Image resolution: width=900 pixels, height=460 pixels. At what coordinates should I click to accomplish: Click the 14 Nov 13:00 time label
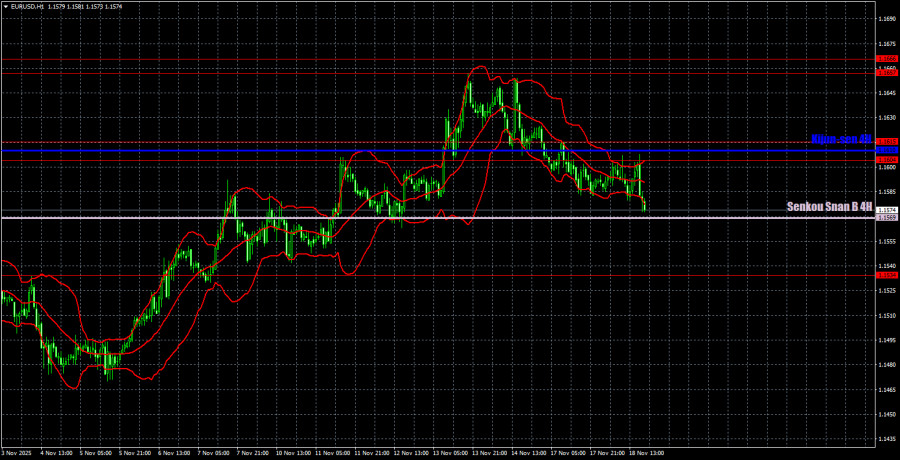527,454
